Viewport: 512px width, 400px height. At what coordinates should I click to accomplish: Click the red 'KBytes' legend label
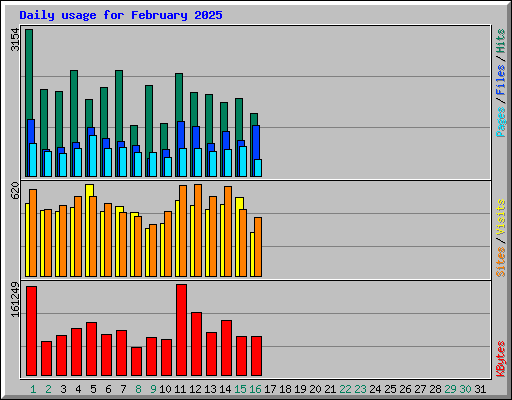[x=500, y=359]
